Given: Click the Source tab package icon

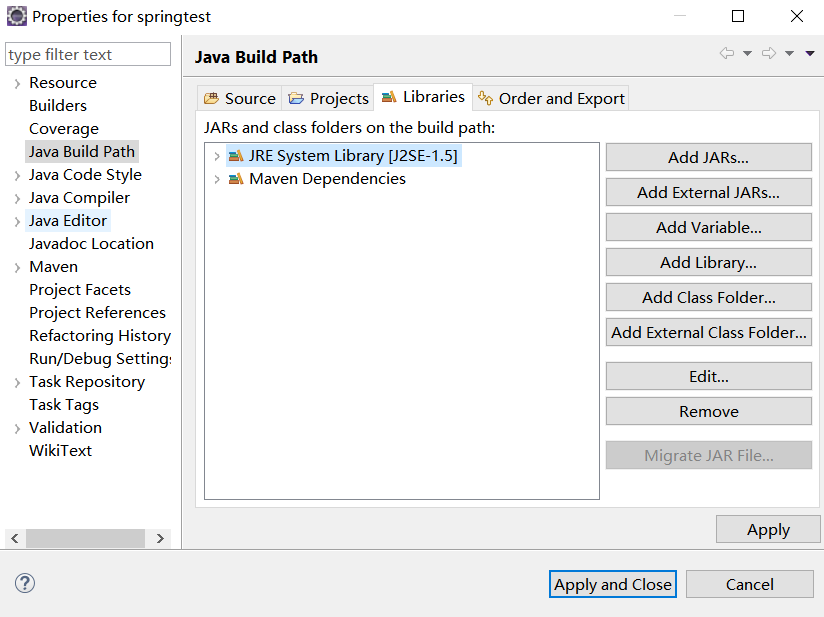Looking at the screenshot, I should coord(211,98).
